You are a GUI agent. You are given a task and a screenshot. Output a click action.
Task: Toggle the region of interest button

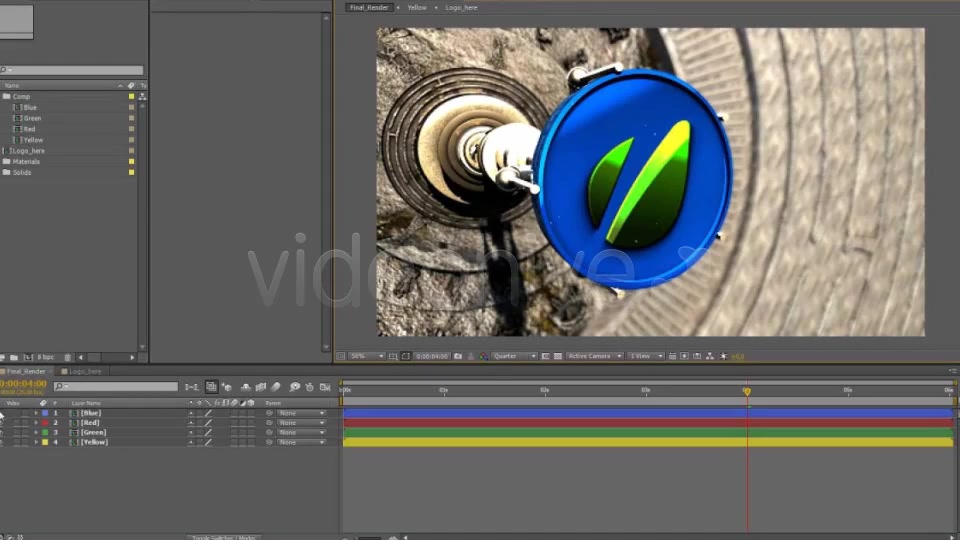click(x=545, y=356)
